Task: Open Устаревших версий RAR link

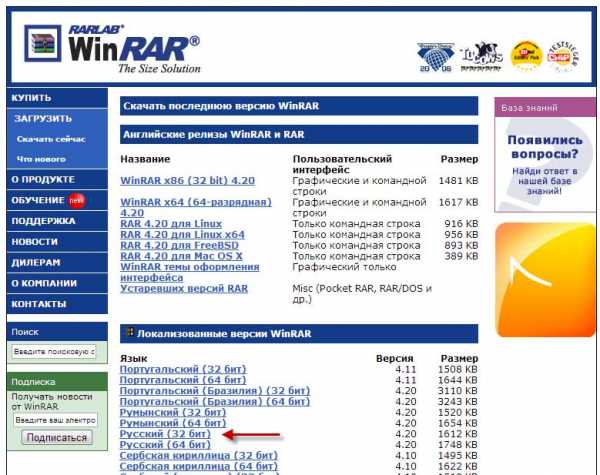Action: (184, 288)
